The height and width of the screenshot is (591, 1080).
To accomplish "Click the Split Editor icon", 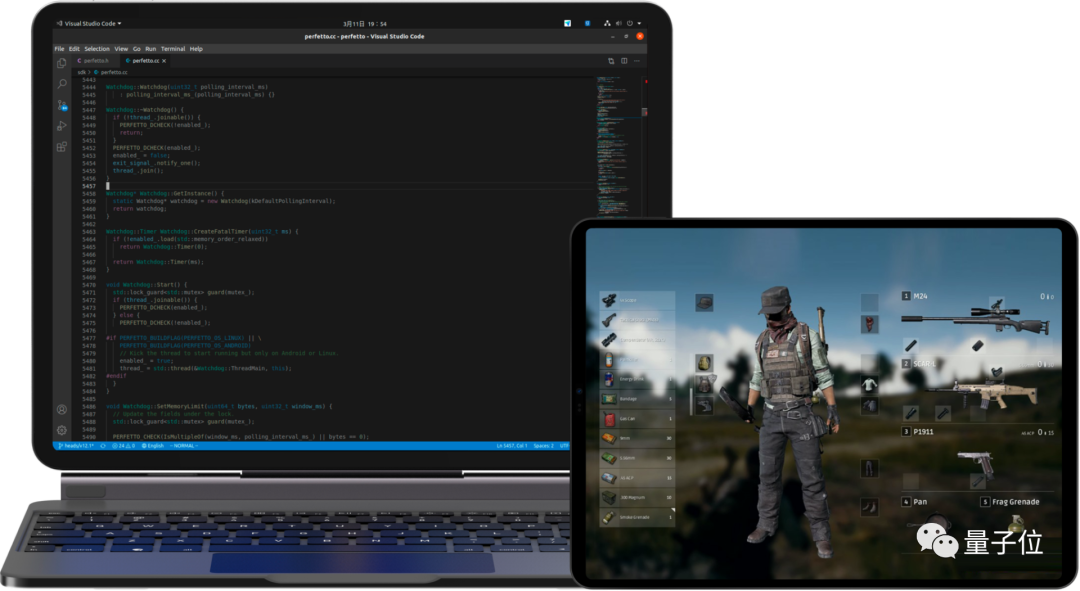I will pyautogui.click(x=624, y=61).
